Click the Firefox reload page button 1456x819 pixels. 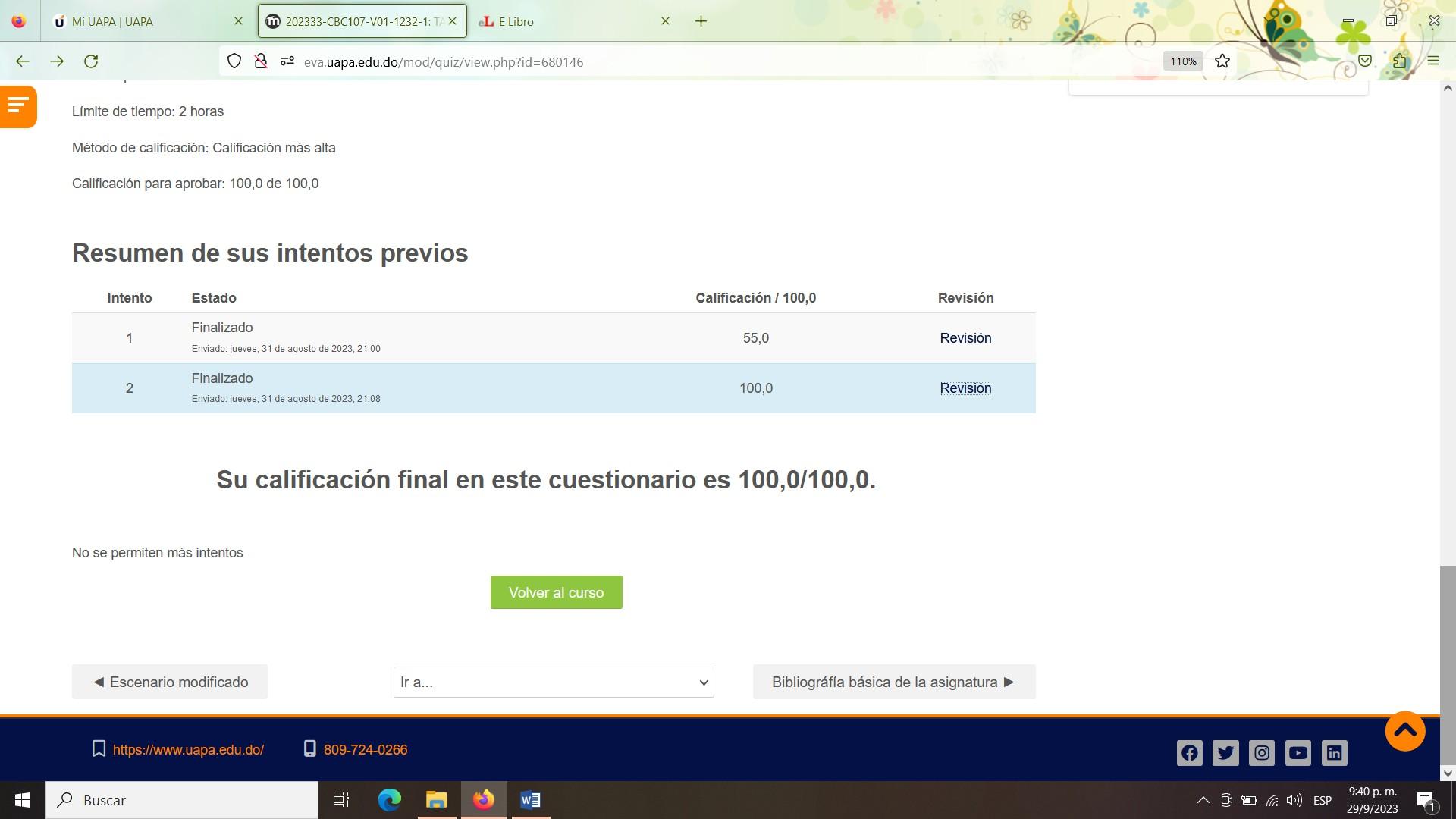tap(91, 61)
